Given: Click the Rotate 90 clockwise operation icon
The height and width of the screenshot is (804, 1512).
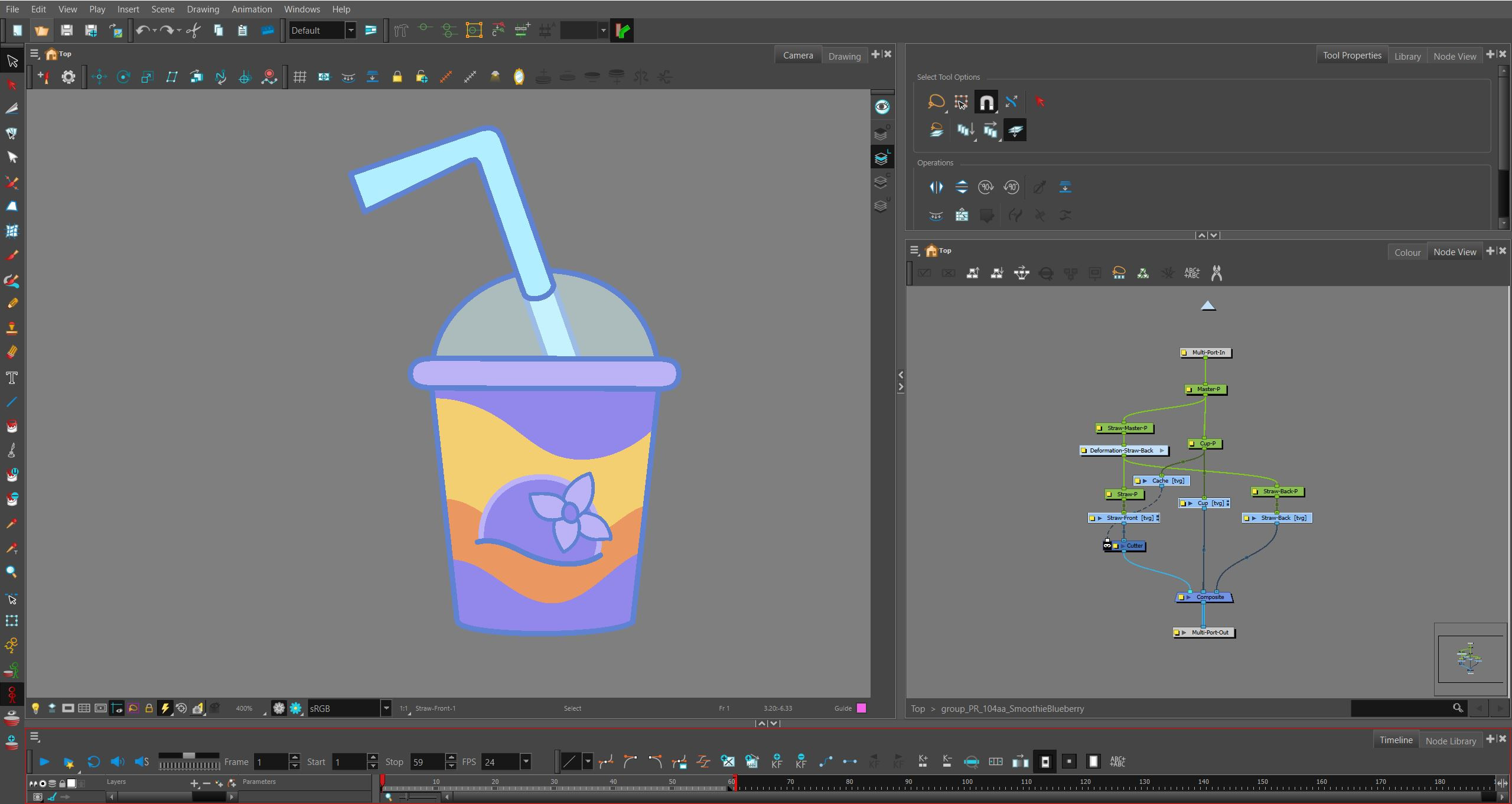Looking at the screenshot, I should coord(986,187).
